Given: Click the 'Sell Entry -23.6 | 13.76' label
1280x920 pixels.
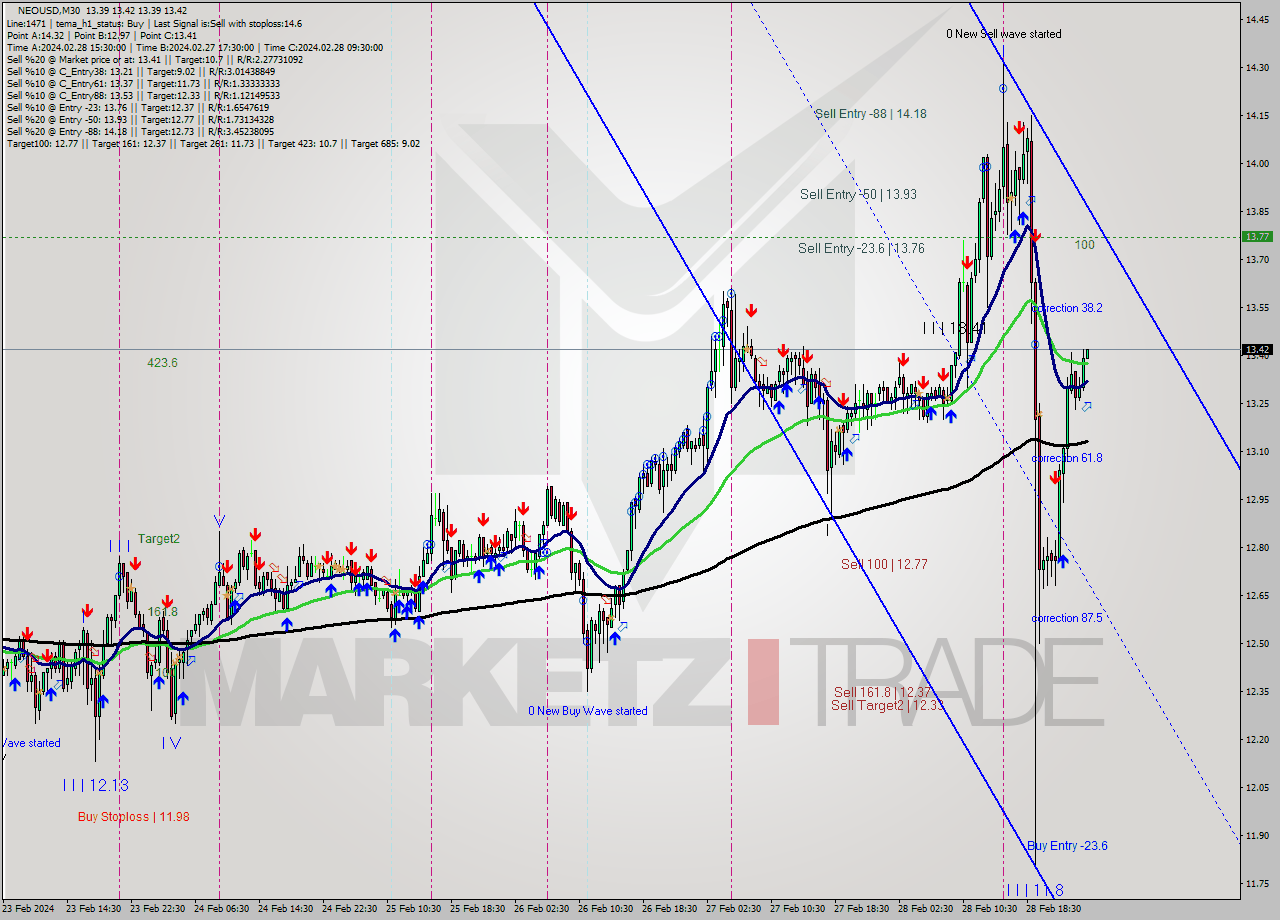Looking at the screenshot, I should click(x=861, y=248).
